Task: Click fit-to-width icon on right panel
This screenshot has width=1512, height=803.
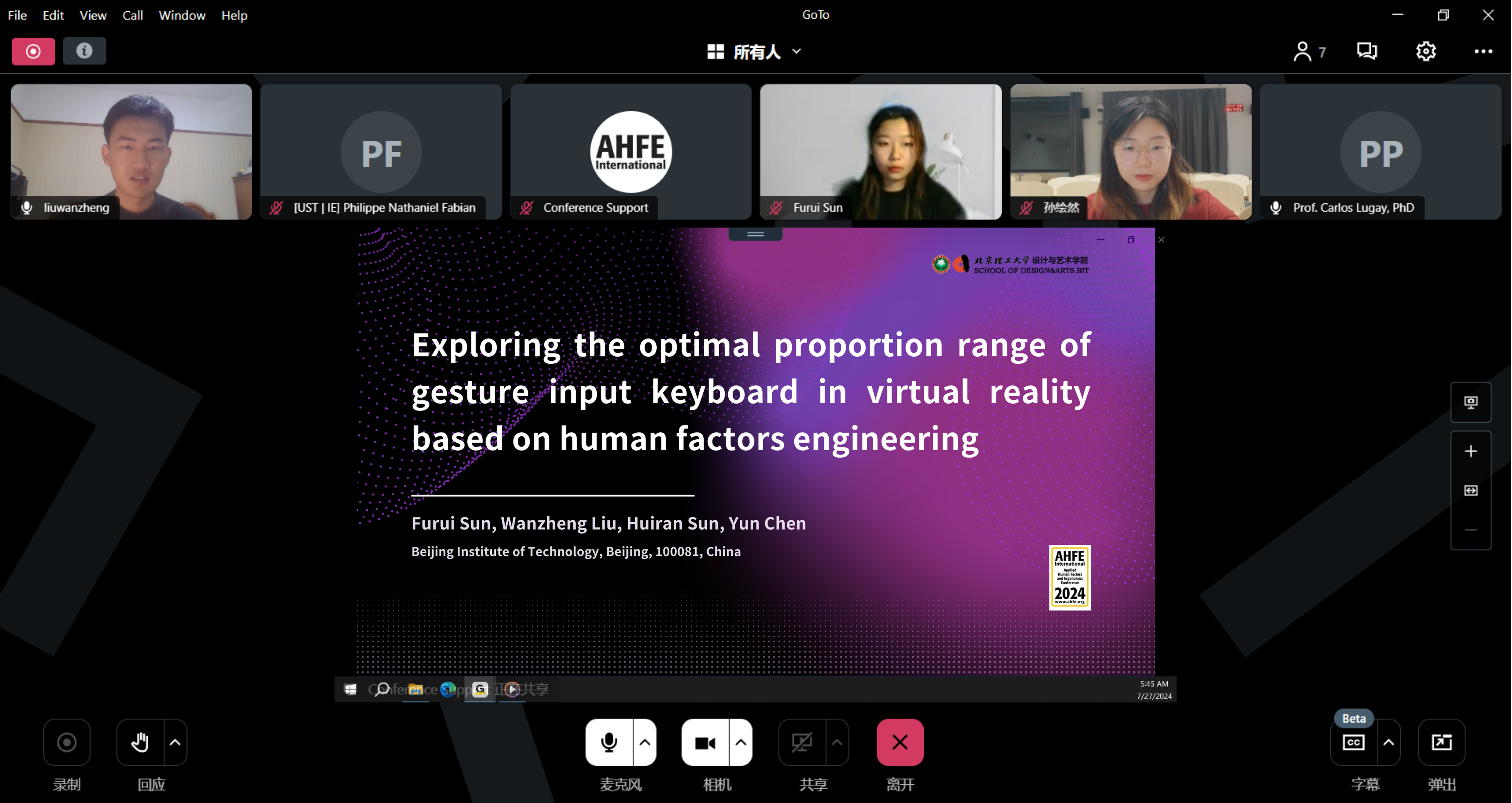Action: point(1470,491)
